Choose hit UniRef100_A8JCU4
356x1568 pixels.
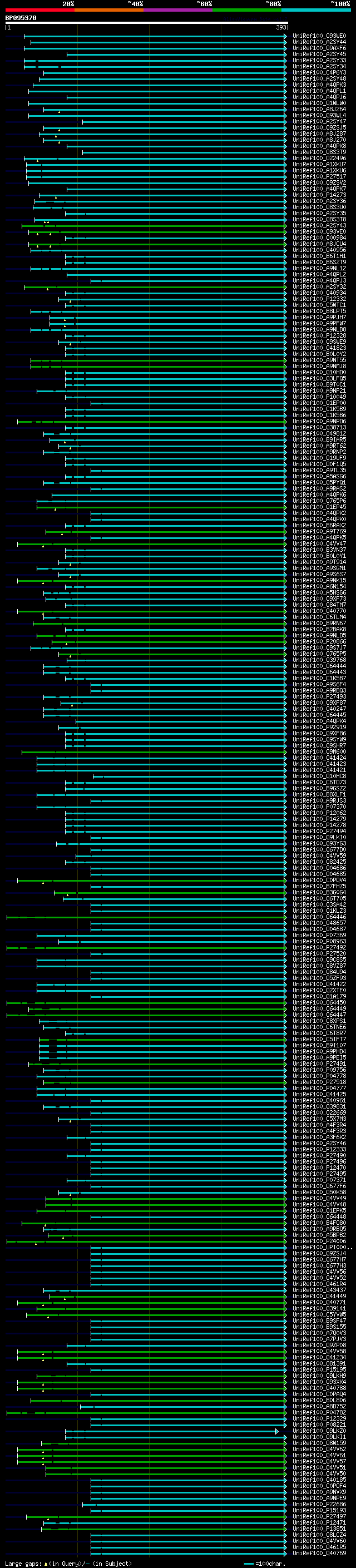[x=319, y=244]
